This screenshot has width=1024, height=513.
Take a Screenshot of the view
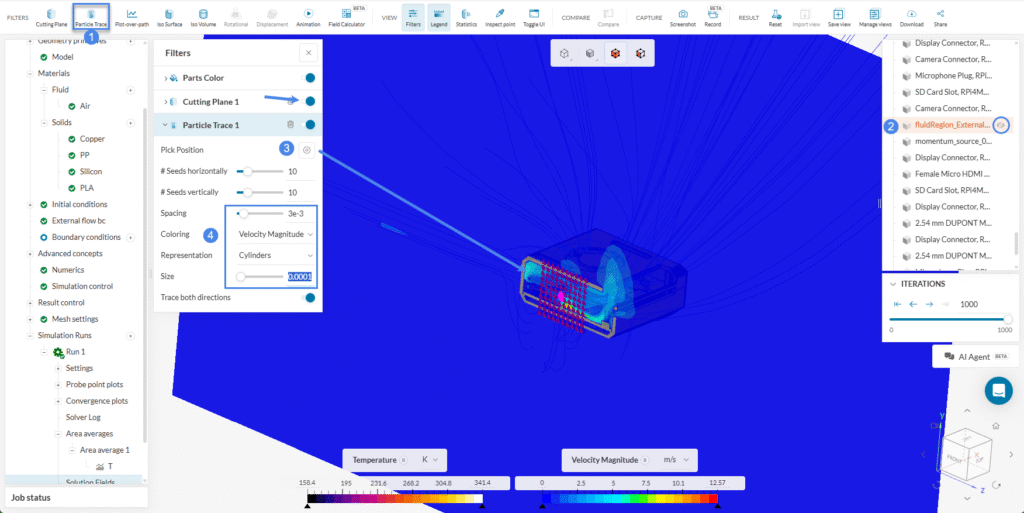click(683, 17)
